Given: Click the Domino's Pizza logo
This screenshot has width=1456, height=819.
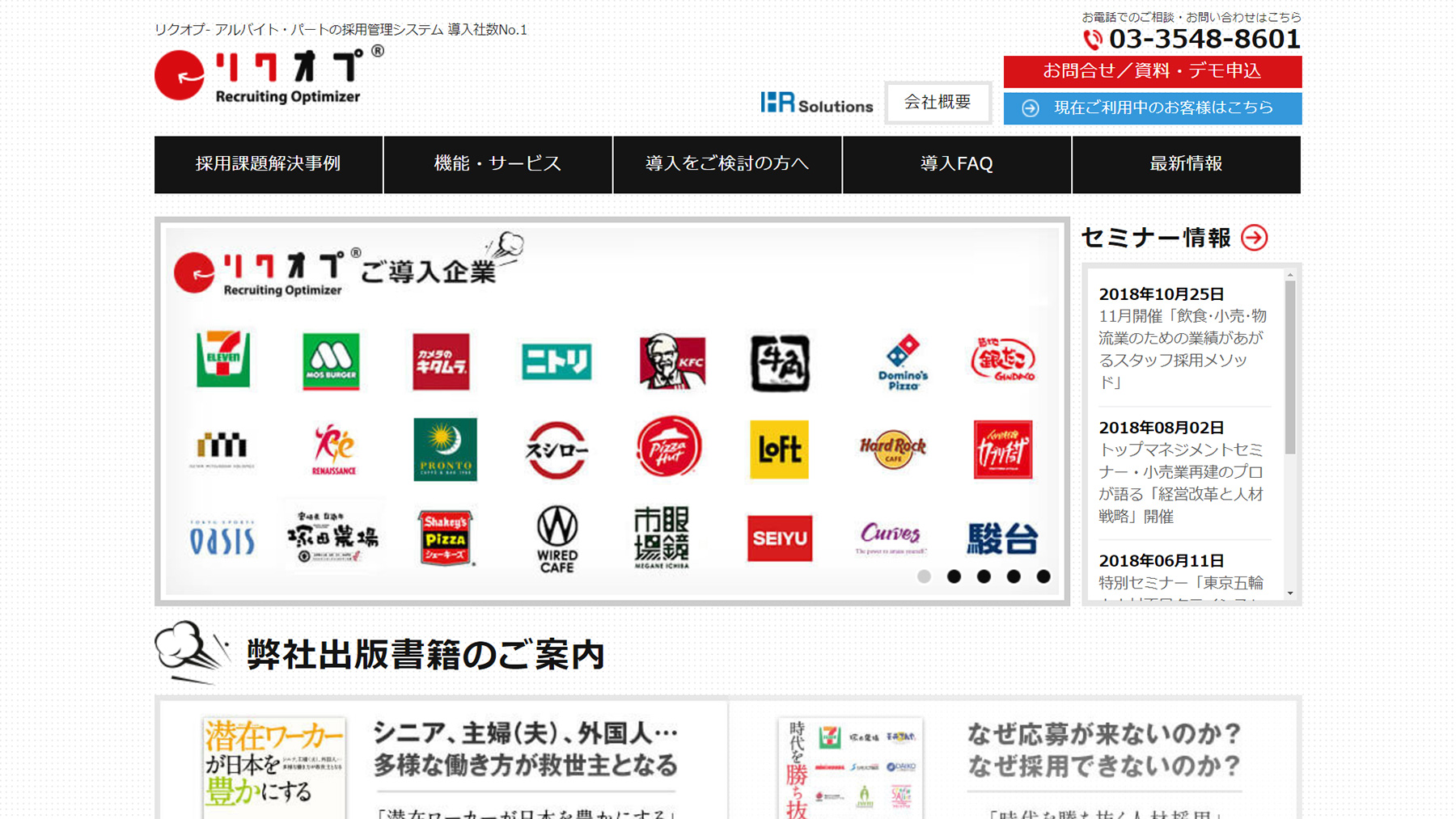Looking at the screenshot, I should tap(903, 362).
